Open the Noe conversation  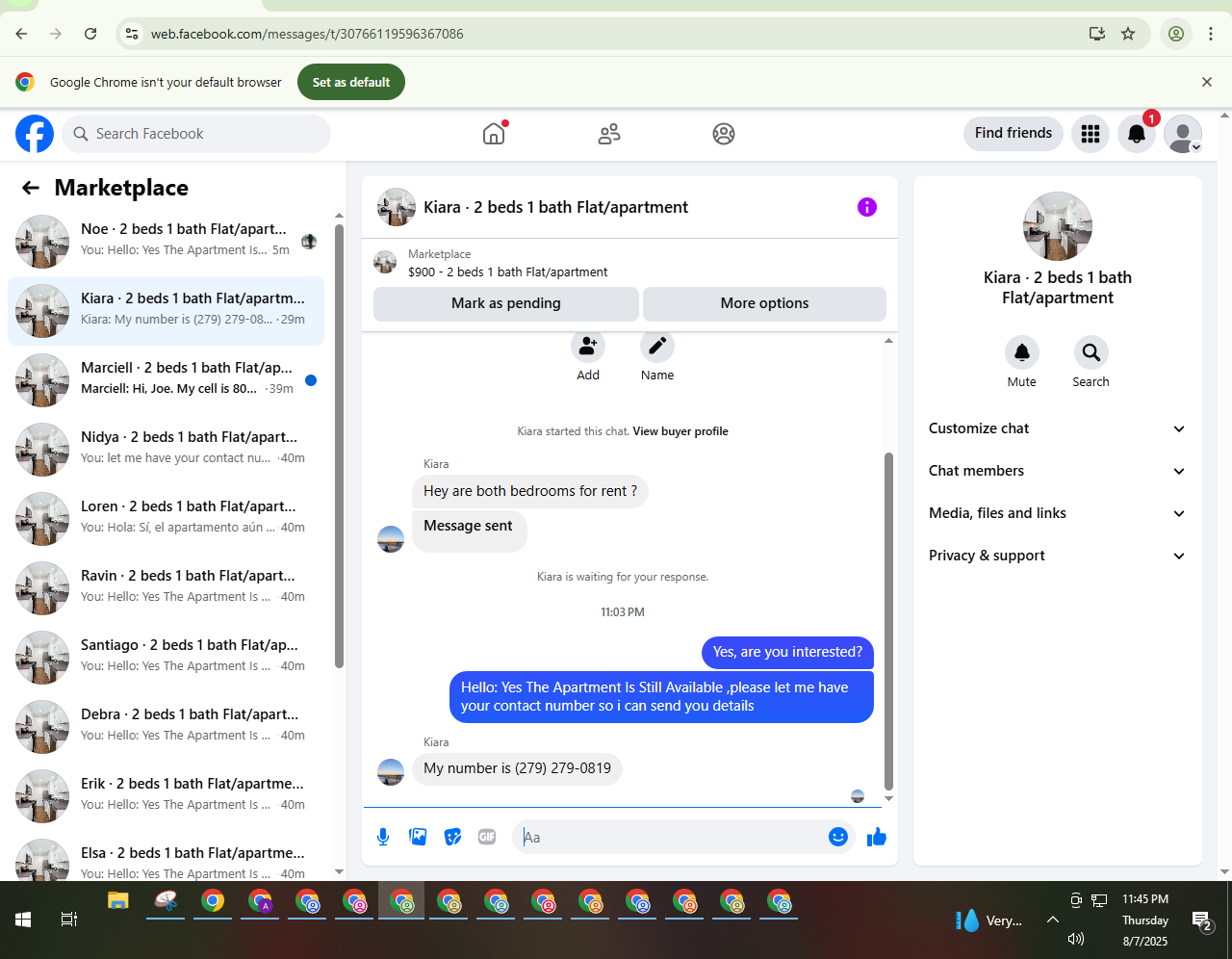(166, 242)
